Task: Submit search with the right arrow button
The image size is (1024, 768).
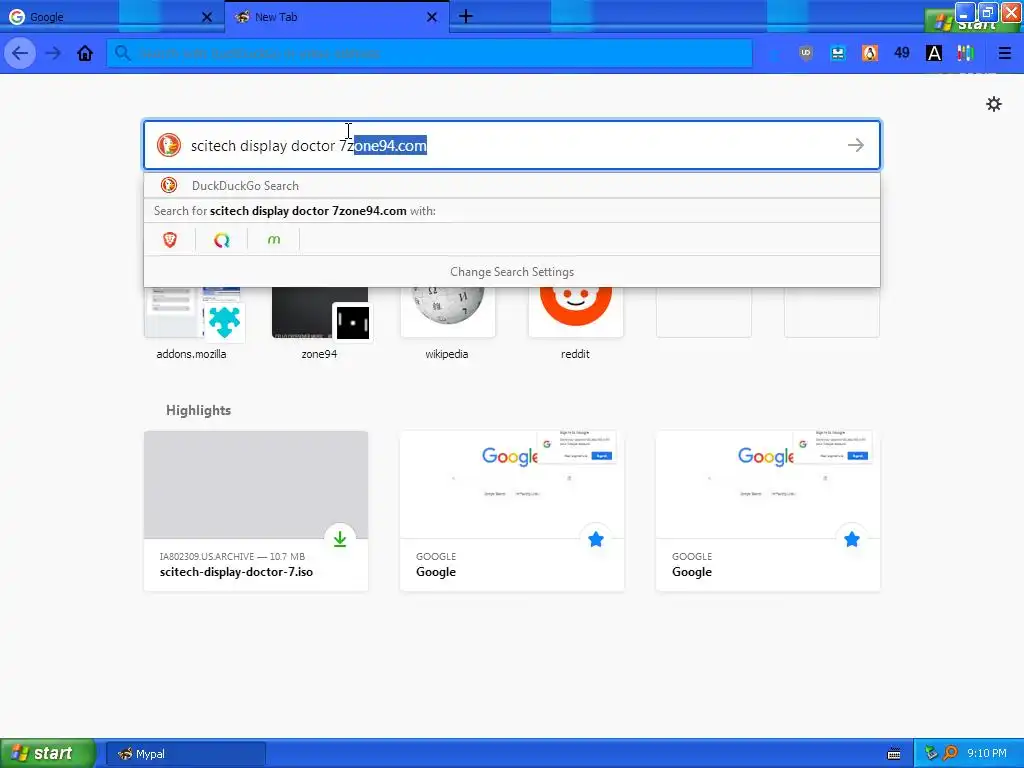Action: pos(856,145)
